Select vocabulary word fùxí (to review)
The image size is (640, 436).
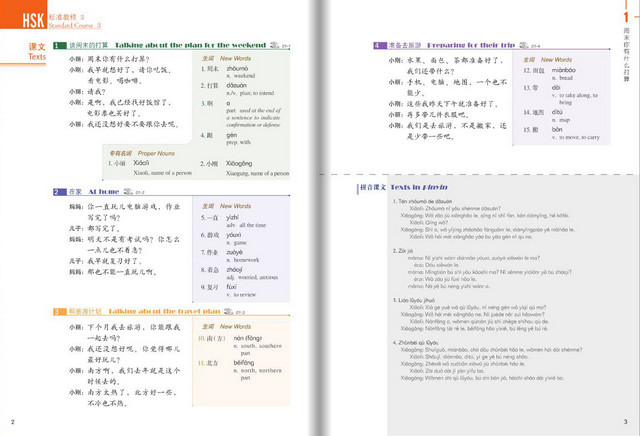pos(231,287)
